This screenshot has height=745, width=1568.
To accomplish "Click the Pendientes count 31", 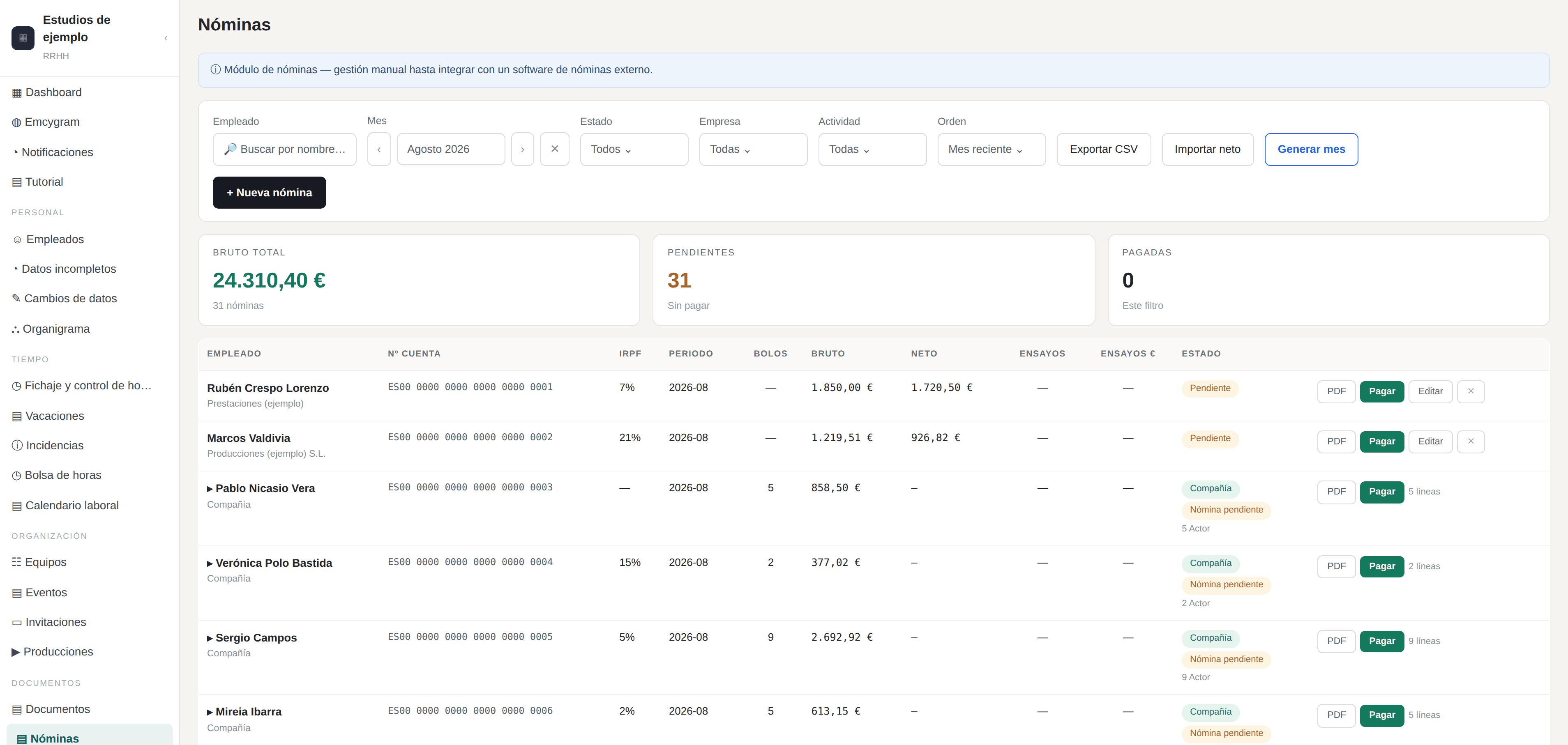I will (679, 281).
